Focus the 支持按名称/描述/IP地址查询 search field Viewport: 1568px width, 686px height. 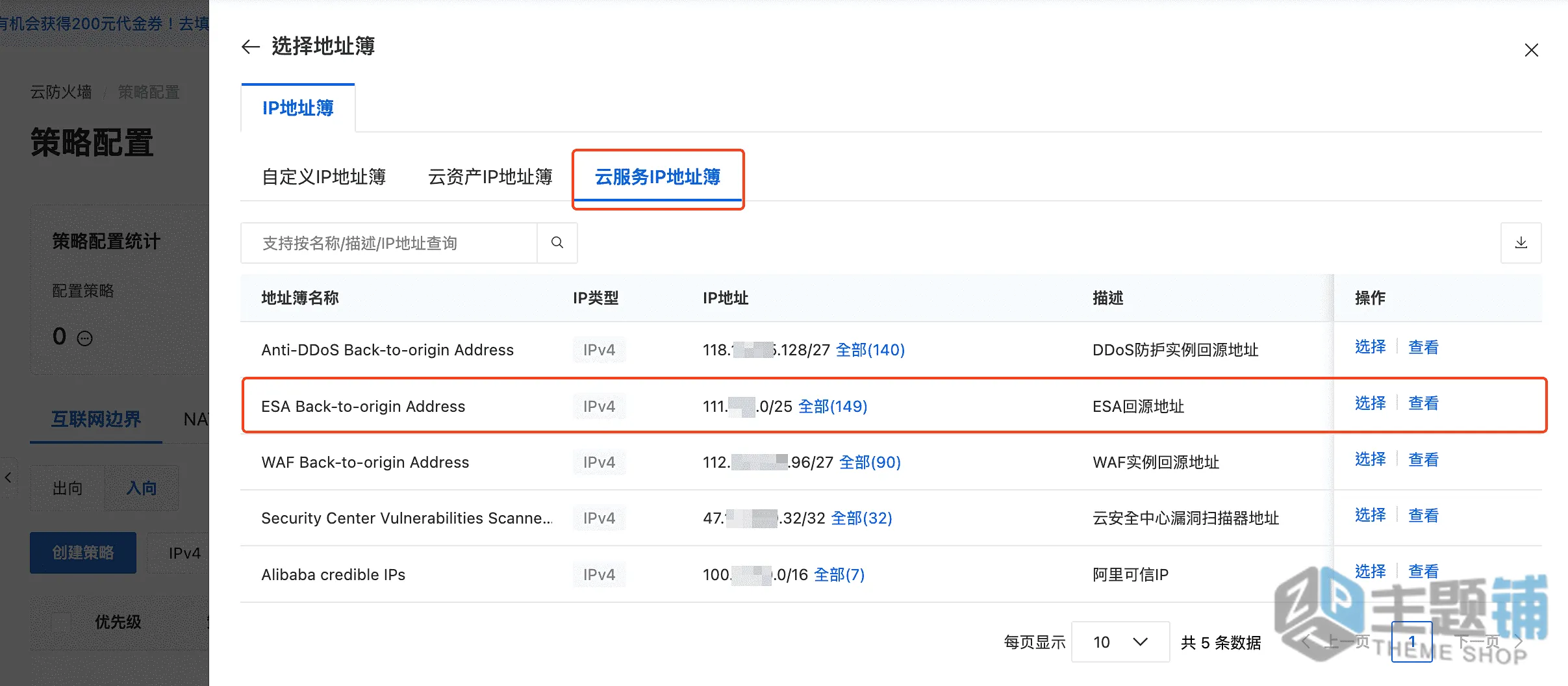(389, 243)
